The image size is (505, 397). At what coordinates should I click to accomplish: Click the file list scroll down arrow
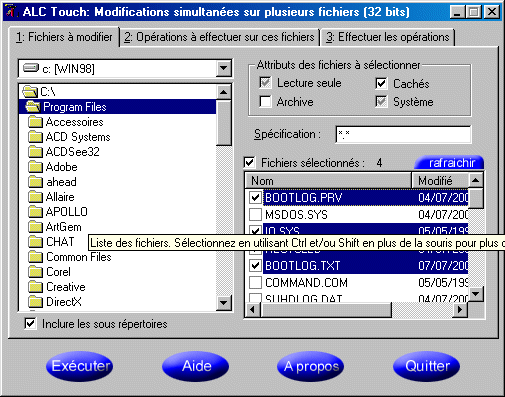click(476, 294)
